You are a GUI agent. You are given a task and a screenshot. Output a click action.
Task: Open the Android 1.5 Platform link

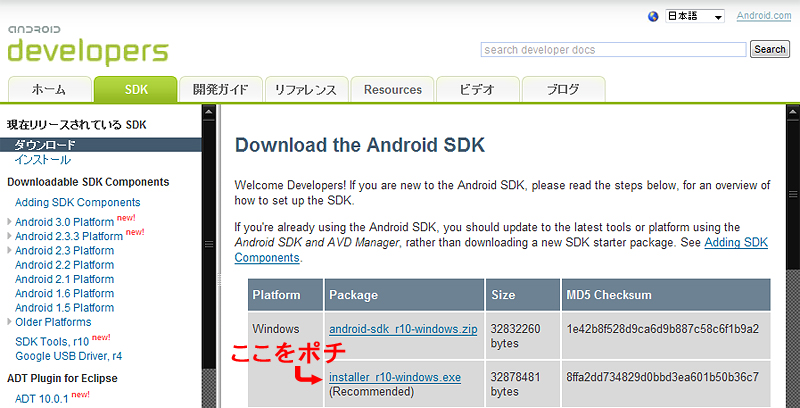click(64, 308)
